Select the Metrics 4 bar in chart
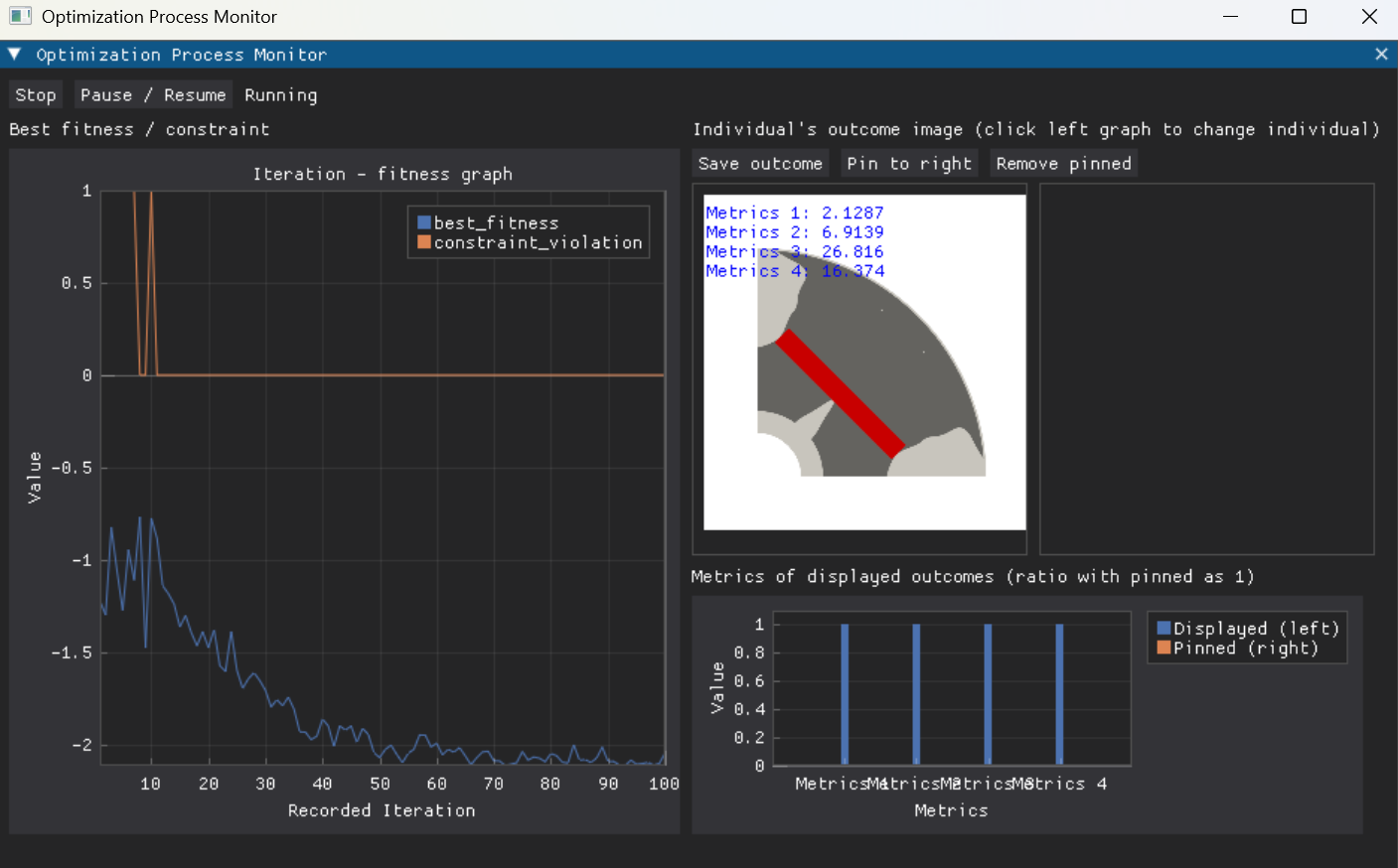This screenshot has width=1398, height=868. (x=1059, y=693)
